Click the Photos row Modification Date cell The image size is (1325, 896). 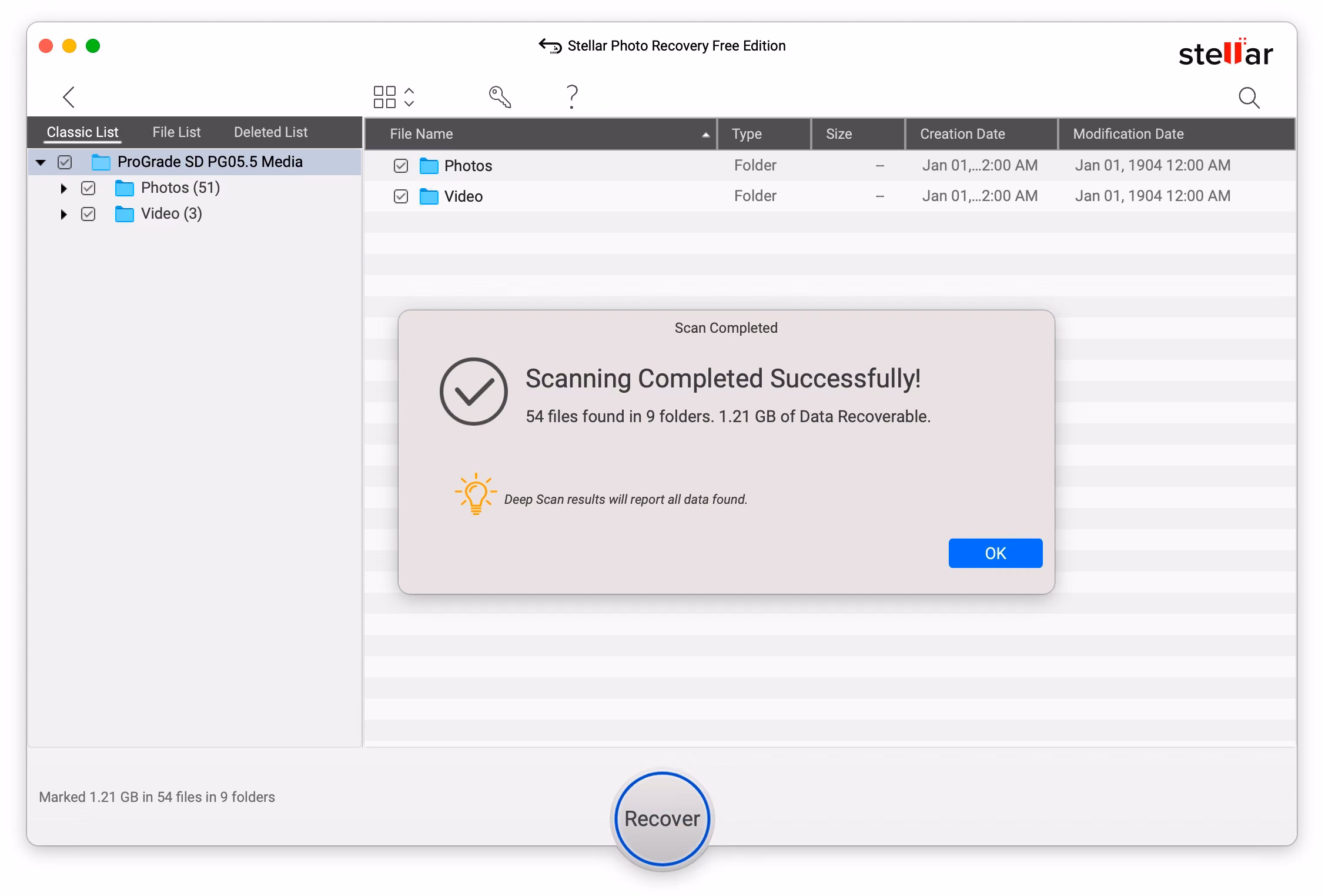pos(1153,165)
